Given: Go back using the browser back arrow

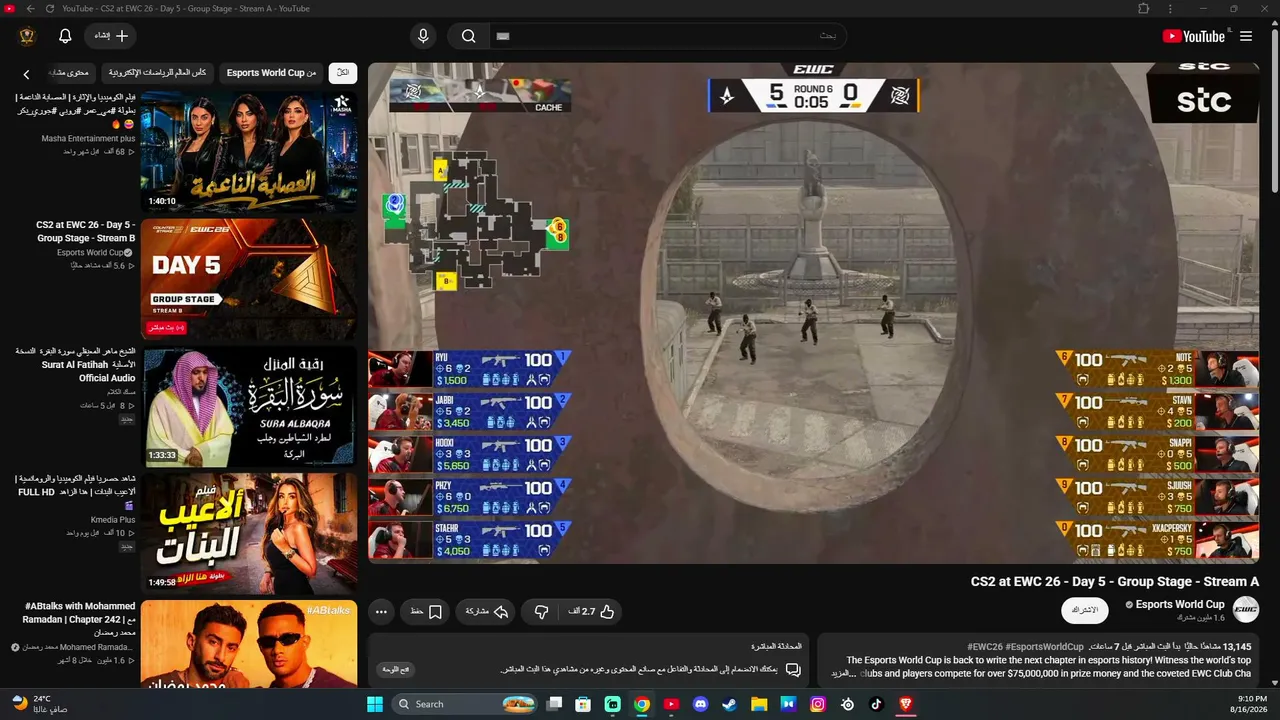Looking at the screenshot, I should tap(30, 9).
